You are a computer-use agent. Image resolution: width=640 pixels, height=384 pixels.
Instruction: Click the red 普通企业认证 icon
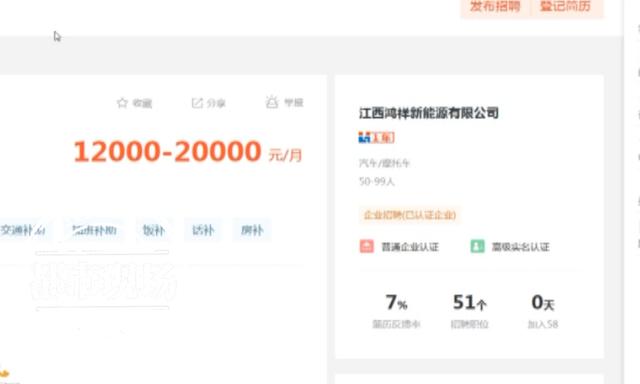(367, 246)
